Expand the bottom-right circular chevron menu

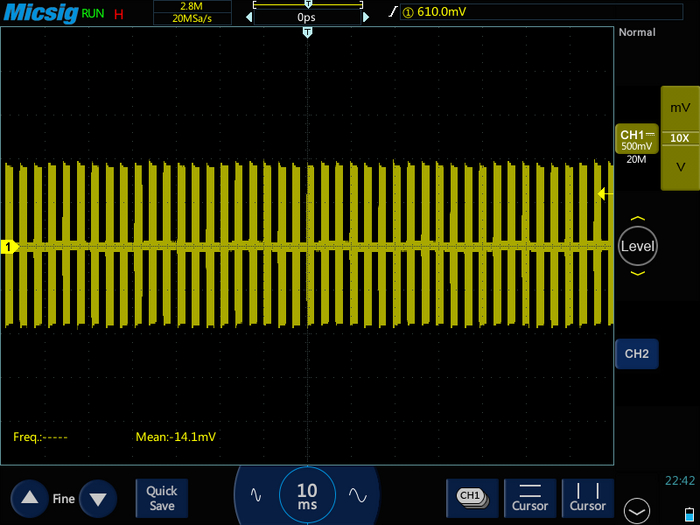click(x=635, y=510)
